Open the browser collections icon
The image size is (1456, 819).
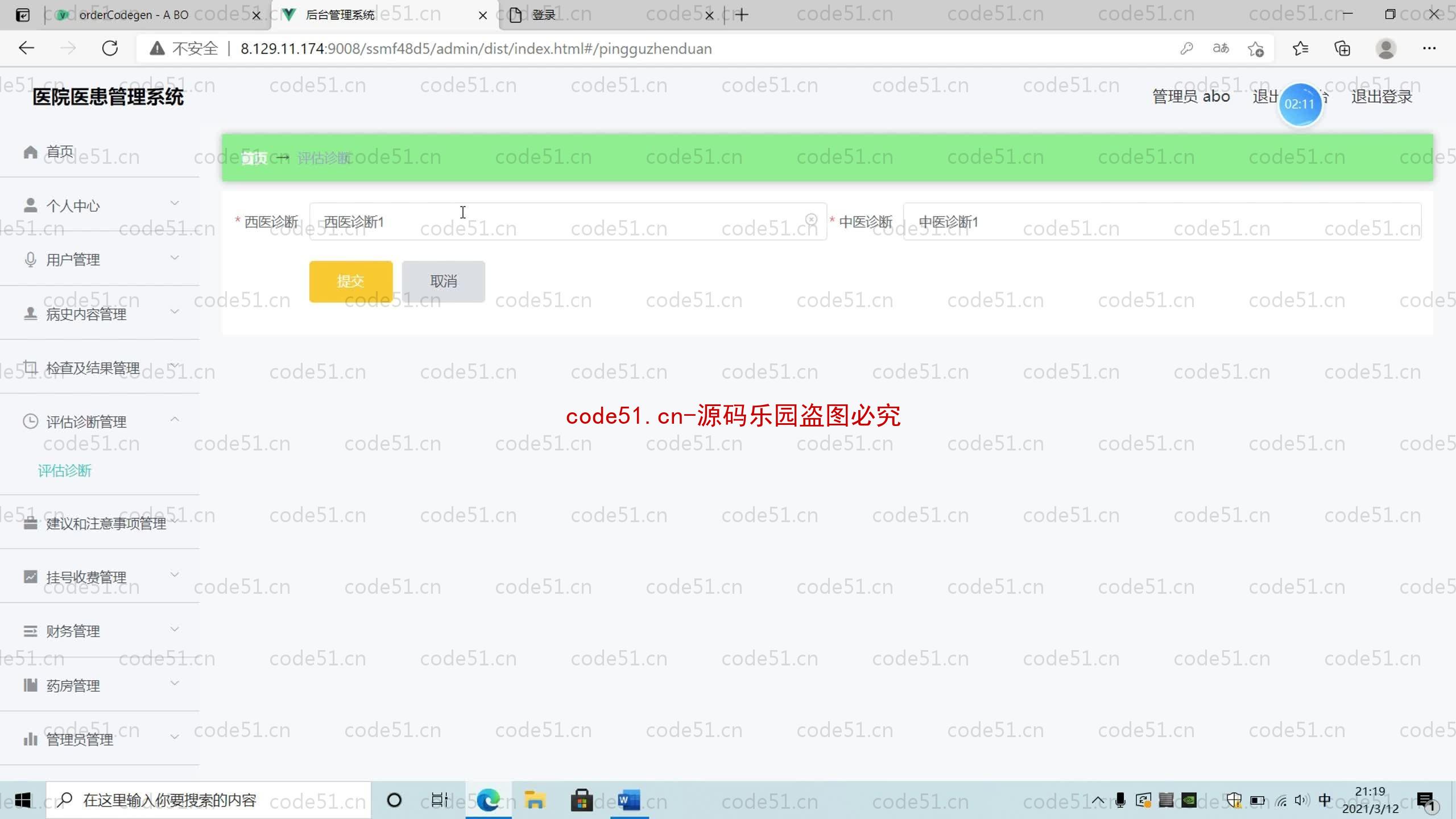pos(1342,48)
